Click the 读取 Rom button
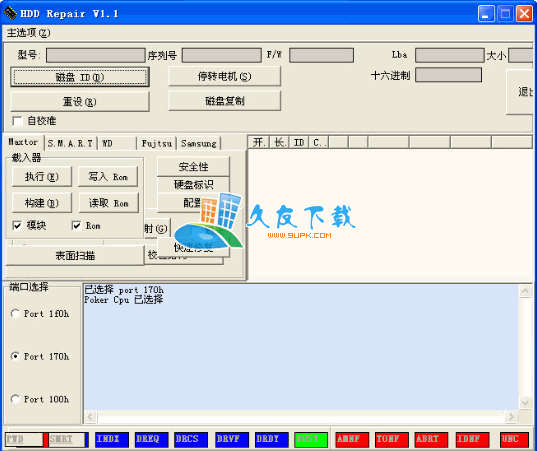 tap(109, 203)
